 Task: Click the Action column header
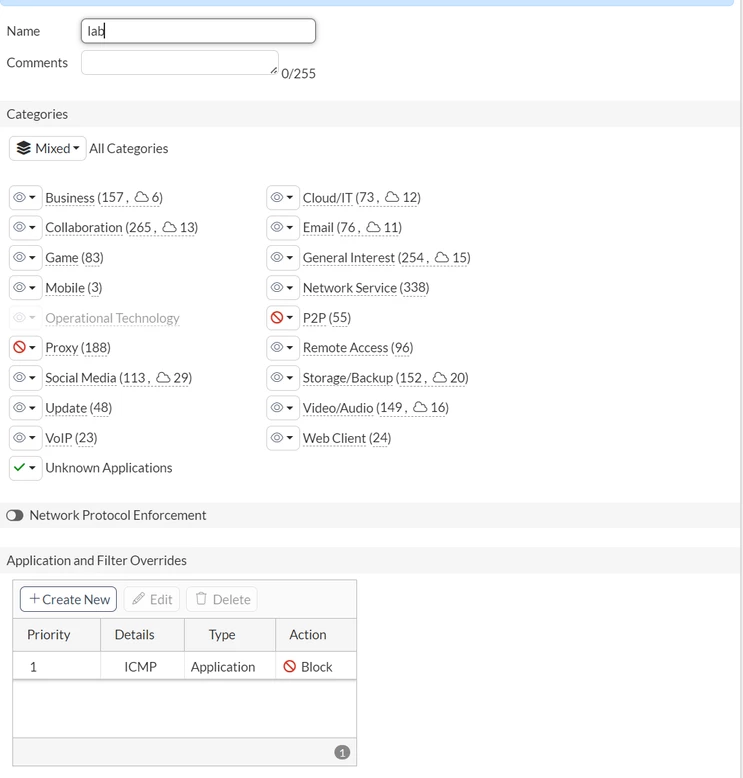coord(316,635)
